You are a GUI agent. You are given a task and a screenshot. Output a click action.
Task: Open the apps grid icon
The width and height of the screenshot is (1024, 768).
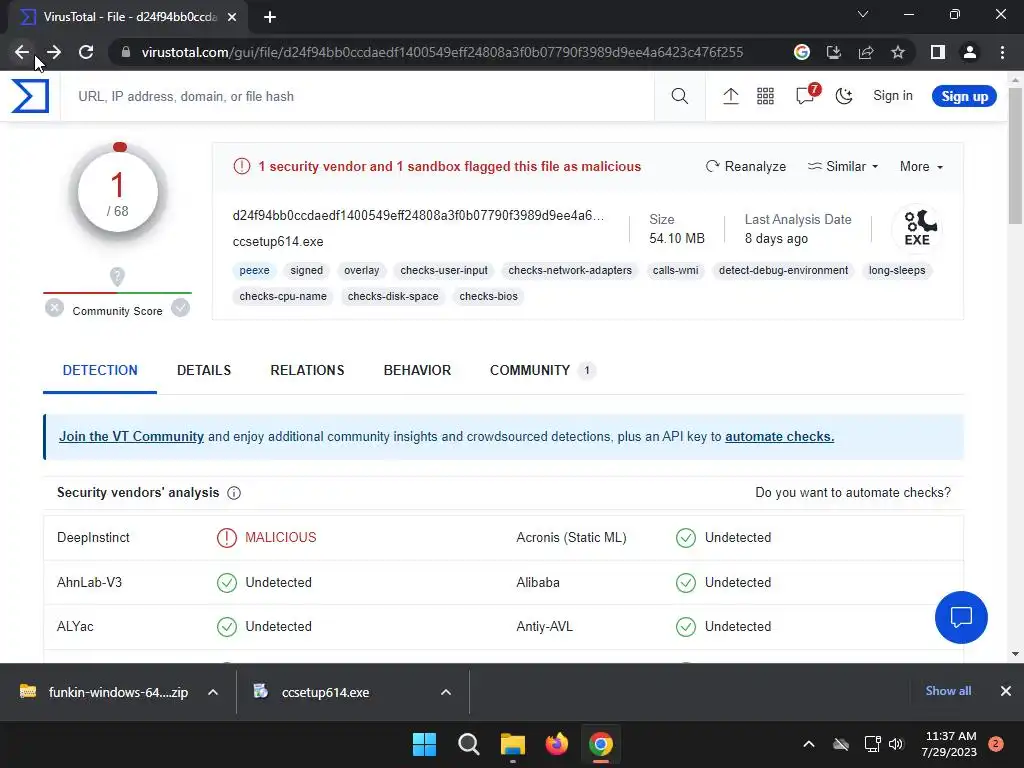pos(765,96)
